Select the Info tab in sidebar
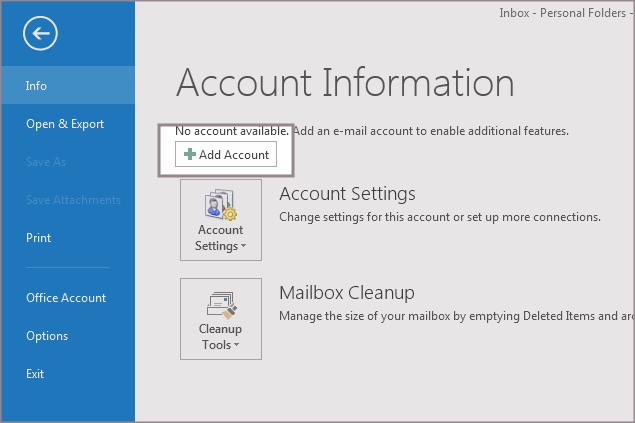This screenshot has width=635, height=423. pos(37,86)
